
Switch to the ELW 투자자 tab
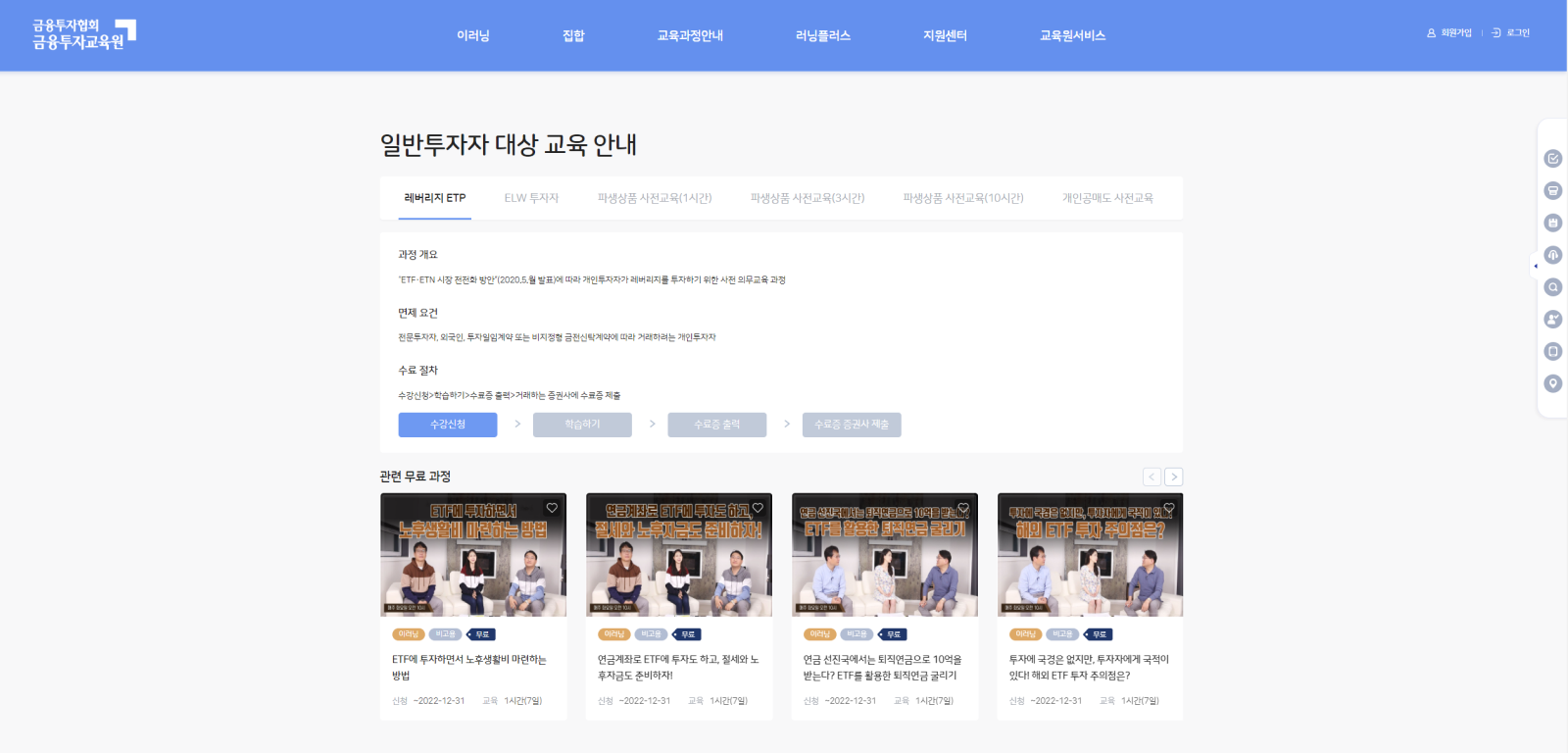[531, 198]
